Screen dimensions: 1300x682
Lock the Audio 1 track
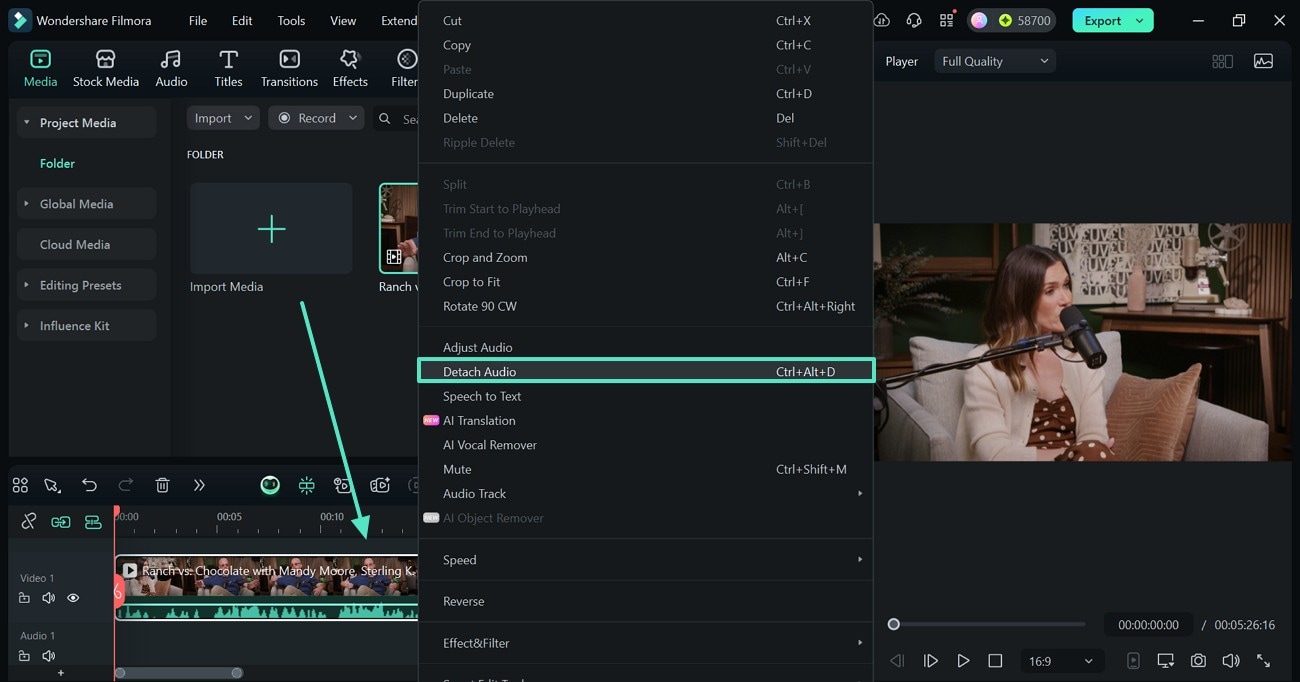pos(24,656)
